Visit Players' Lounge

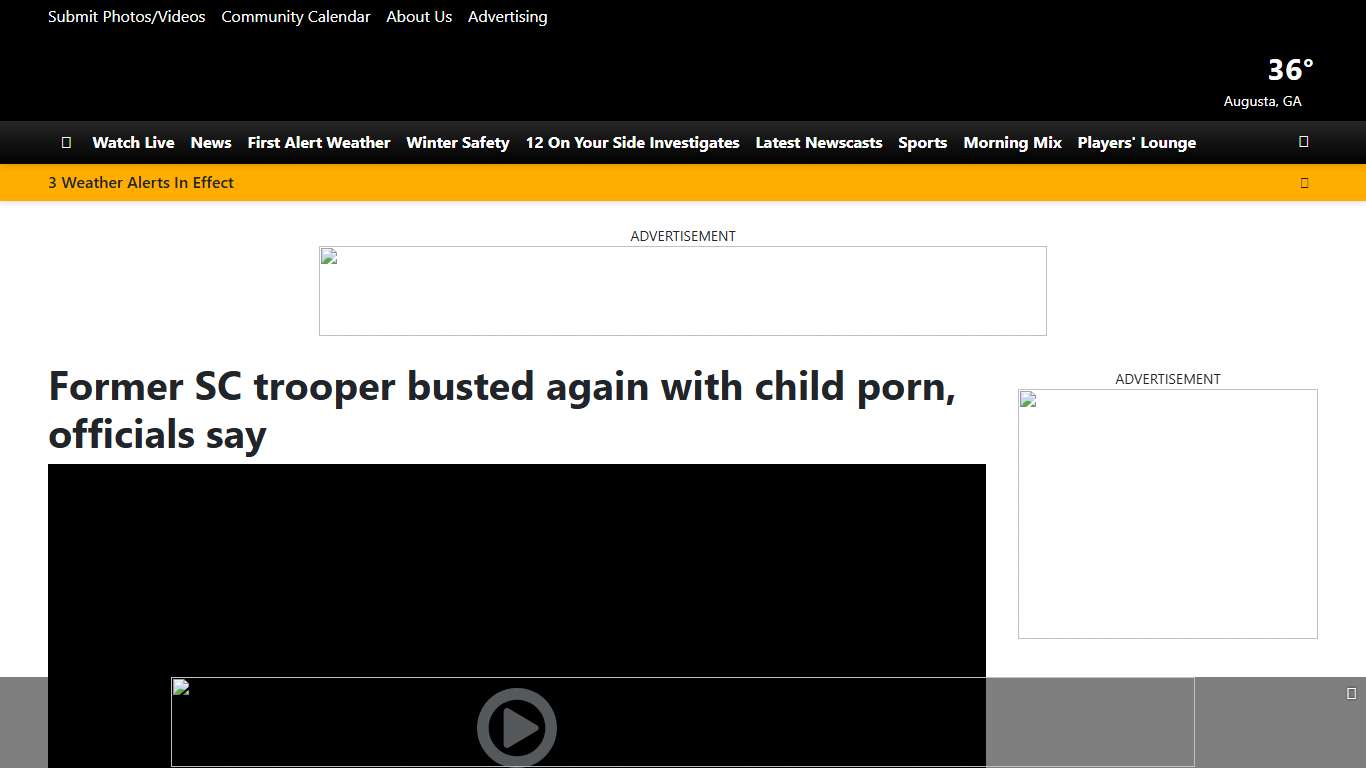(1136, 143)
